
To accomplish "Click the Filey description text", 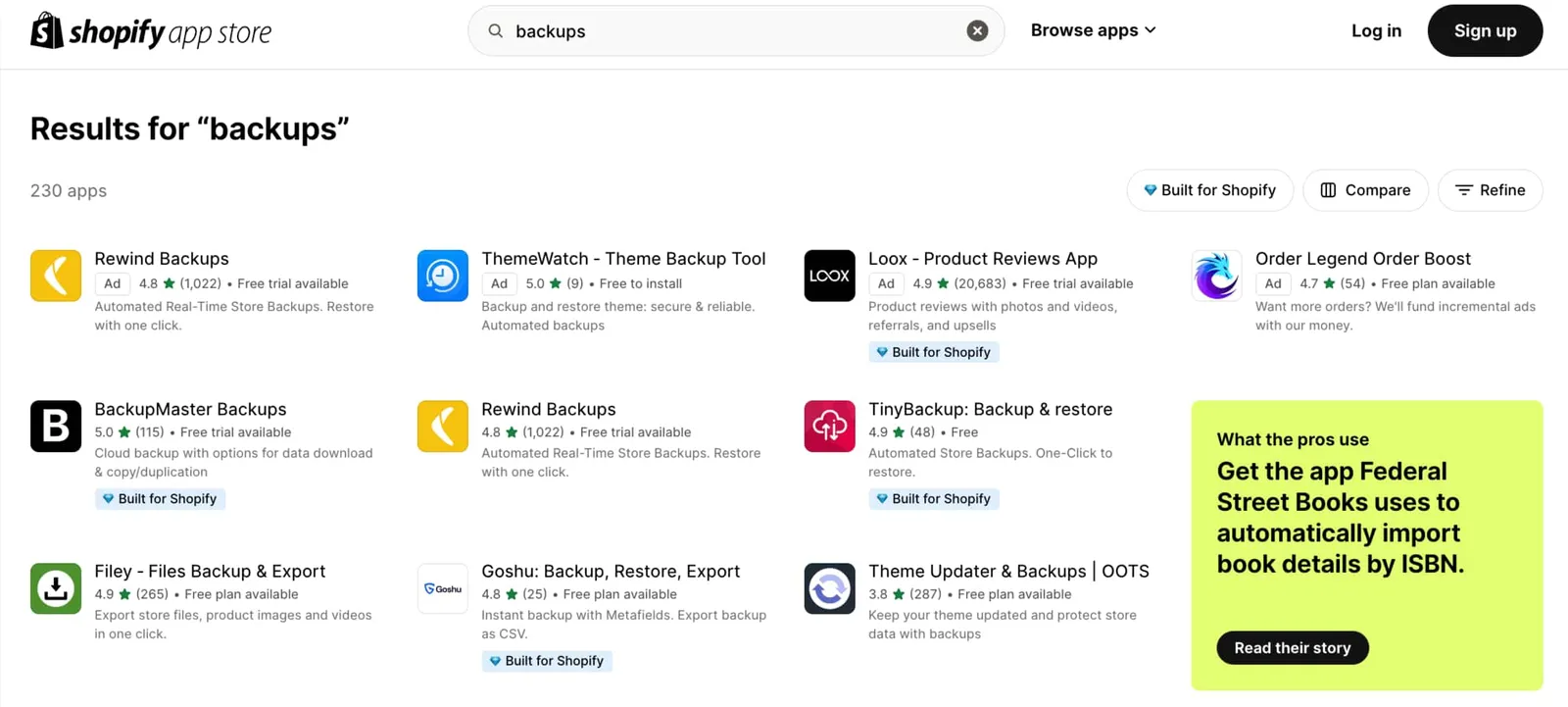I will [x=233, y=625].
